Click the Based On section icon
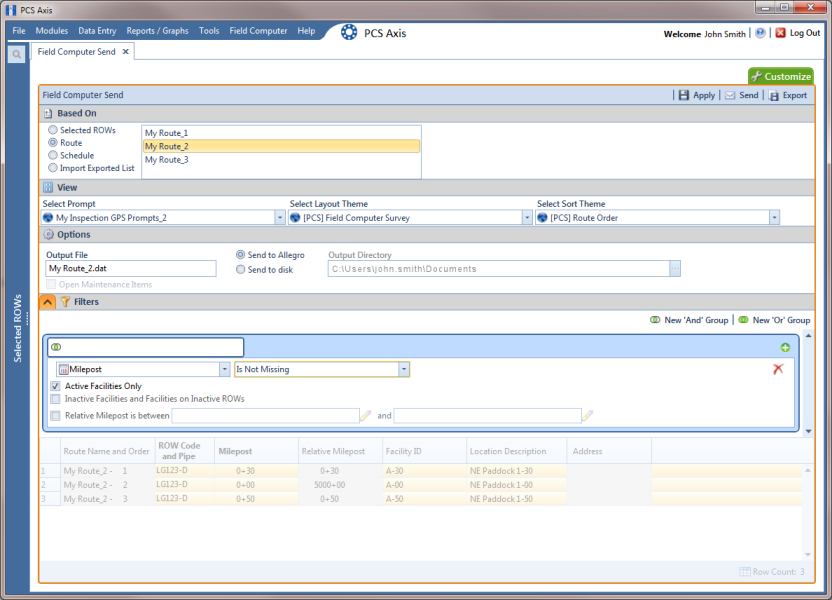832x600 pixels. tap(48, 114)
